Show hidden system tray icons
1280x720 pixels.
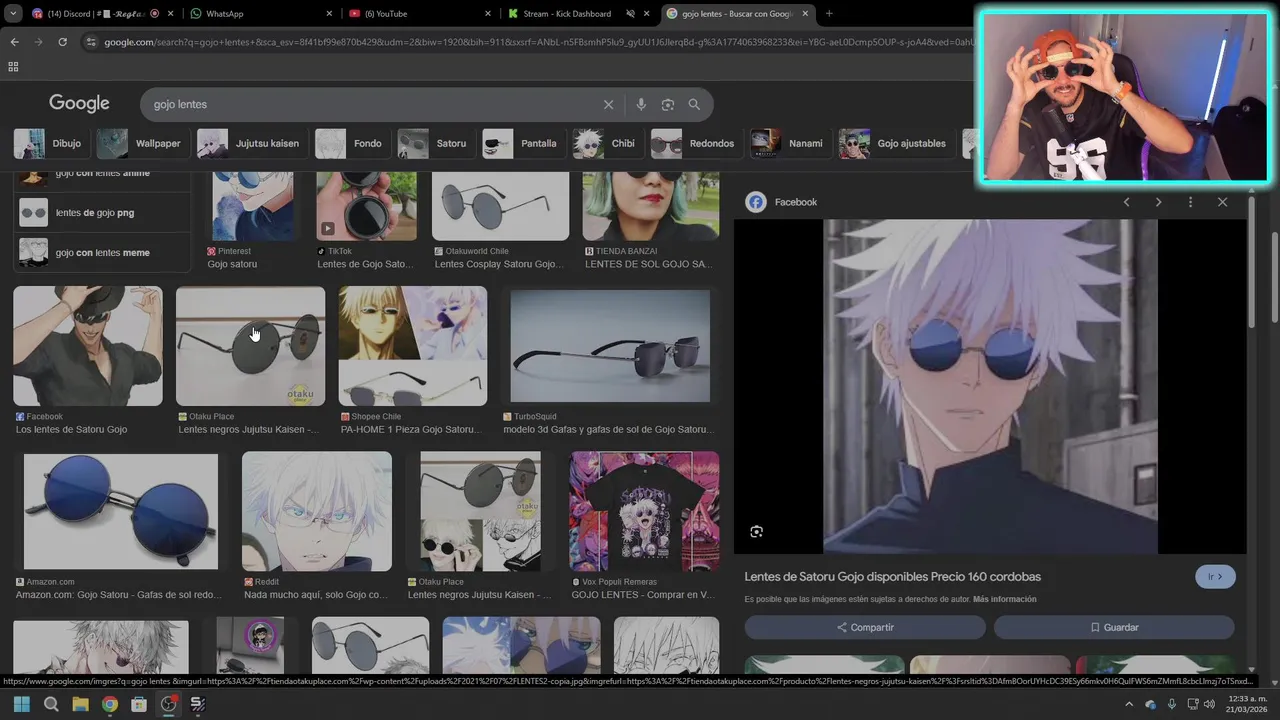tap(1129, 704)
